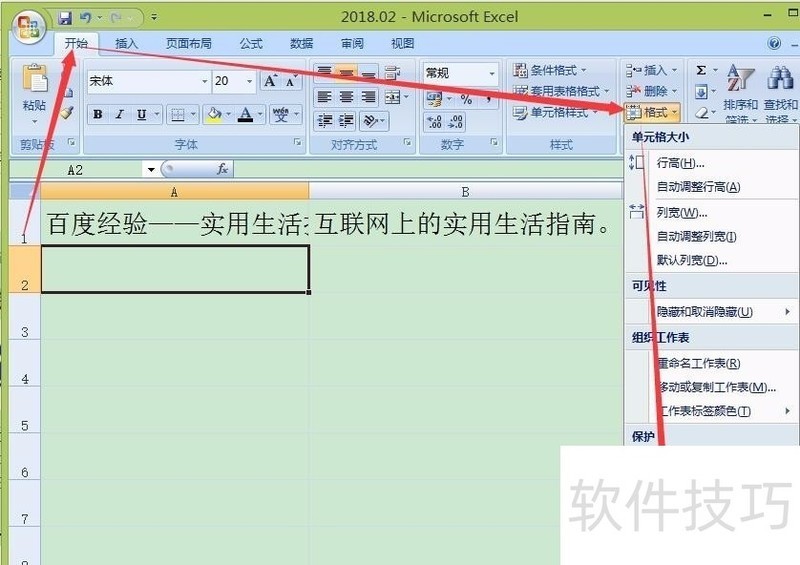800x565 pixels.
Task: Open the underline style dropdown arrow
Action: (157, 114)
